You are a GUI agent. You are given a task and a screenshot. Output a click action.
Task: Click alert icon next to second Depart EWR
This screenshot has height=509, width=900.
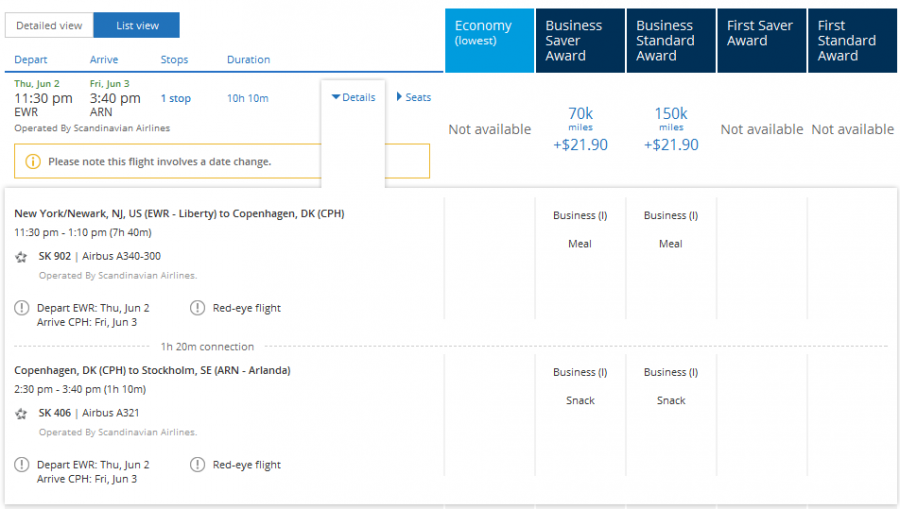(x=22, y=465)
